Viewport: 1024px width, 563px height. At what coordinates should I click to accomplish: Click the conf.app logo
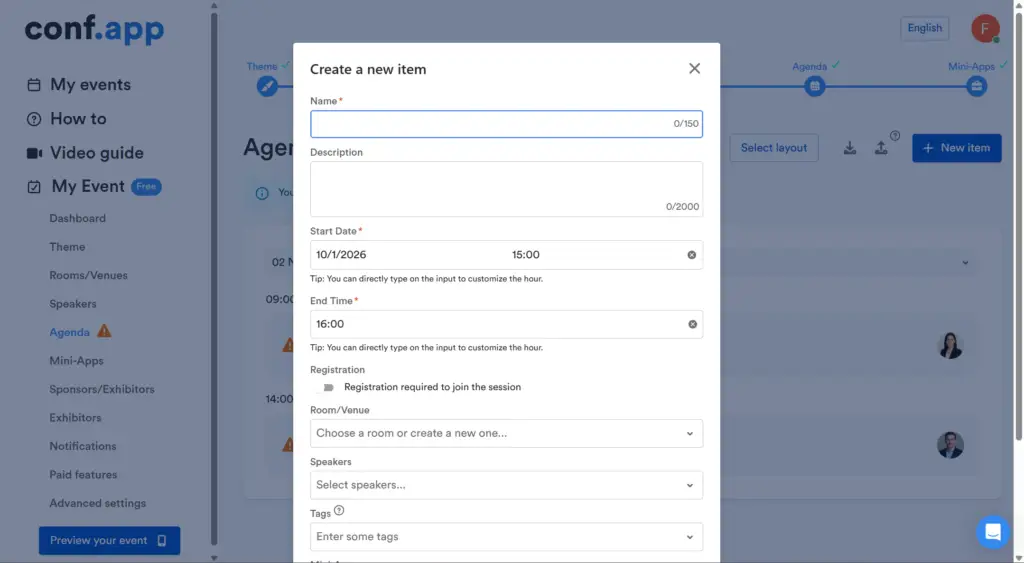pos(95,30)
